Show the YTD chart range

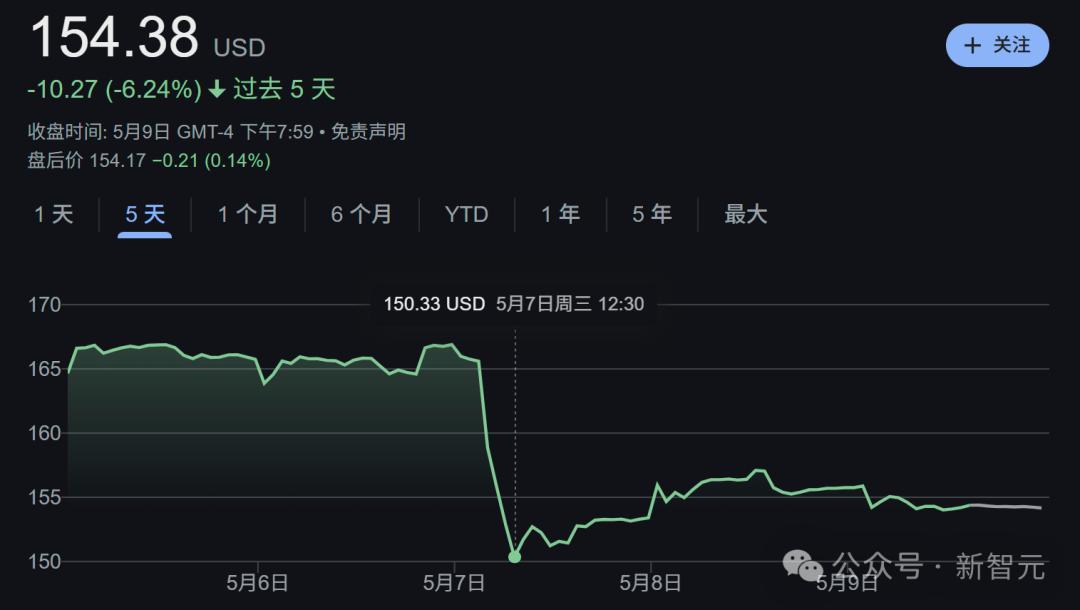pos(467,214)
